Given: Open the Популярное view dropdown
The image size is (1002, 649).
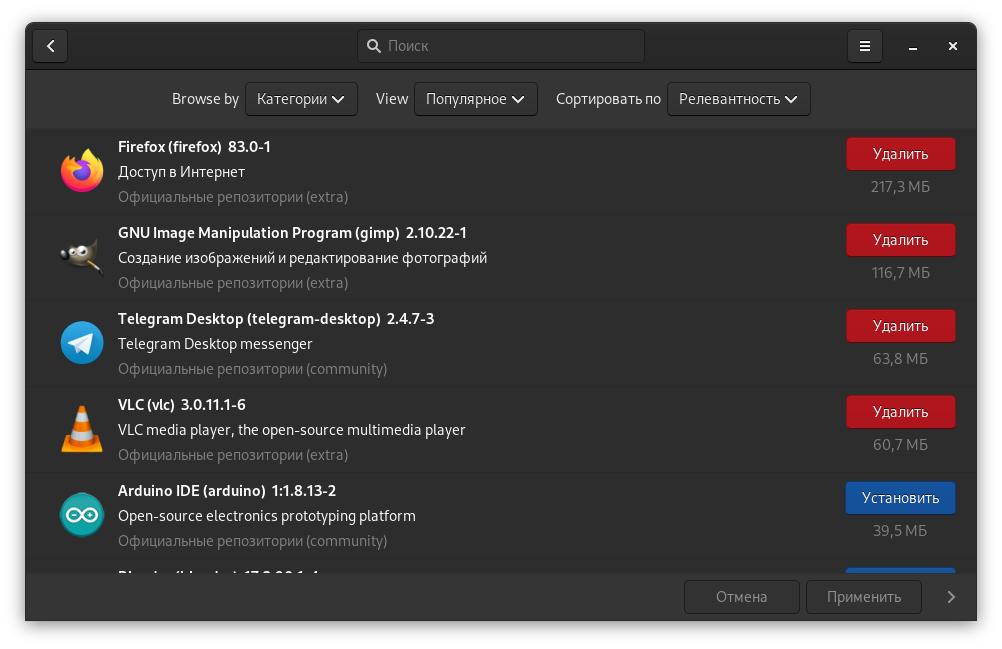Looking at the screenshot, I should click(x=475, y=99).
